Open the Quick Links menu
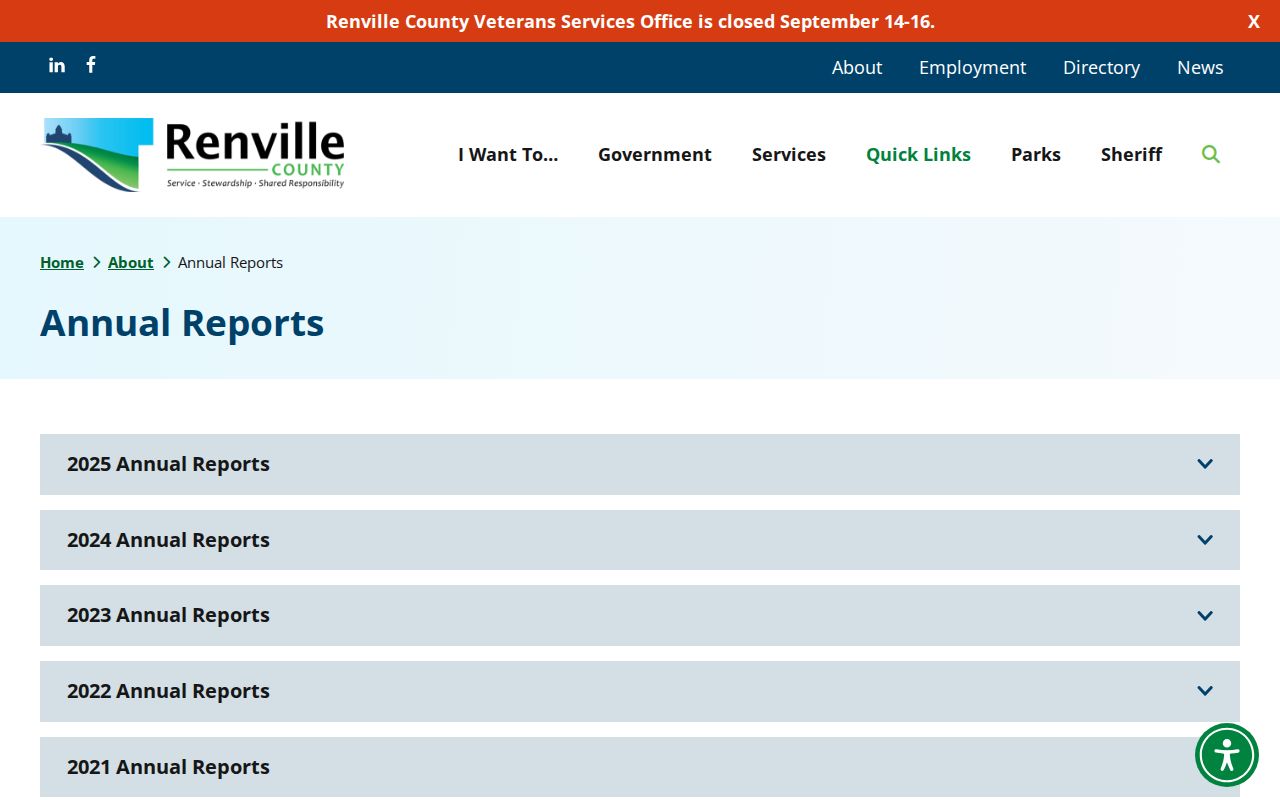Image resolution: width=1280 pixels, height=800 pixels. pyautogui.click(x=918, y=154)
